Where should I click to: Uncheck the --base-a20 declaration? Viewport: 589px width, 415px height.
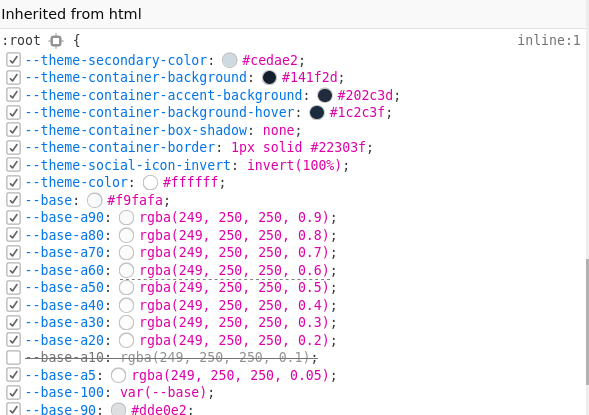pos(14,340)
